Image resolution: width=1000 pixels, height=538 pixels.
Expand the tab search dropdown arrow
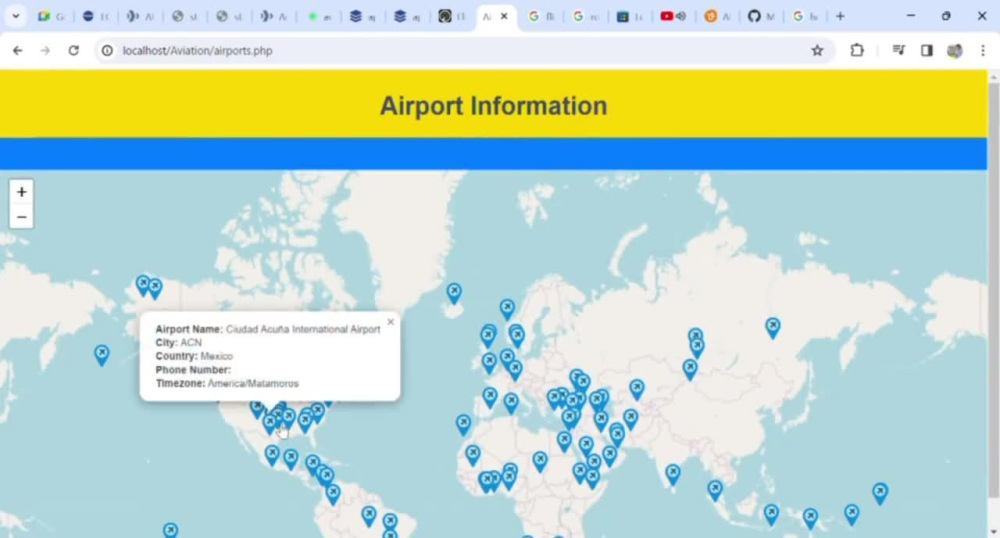coord(15,16)
